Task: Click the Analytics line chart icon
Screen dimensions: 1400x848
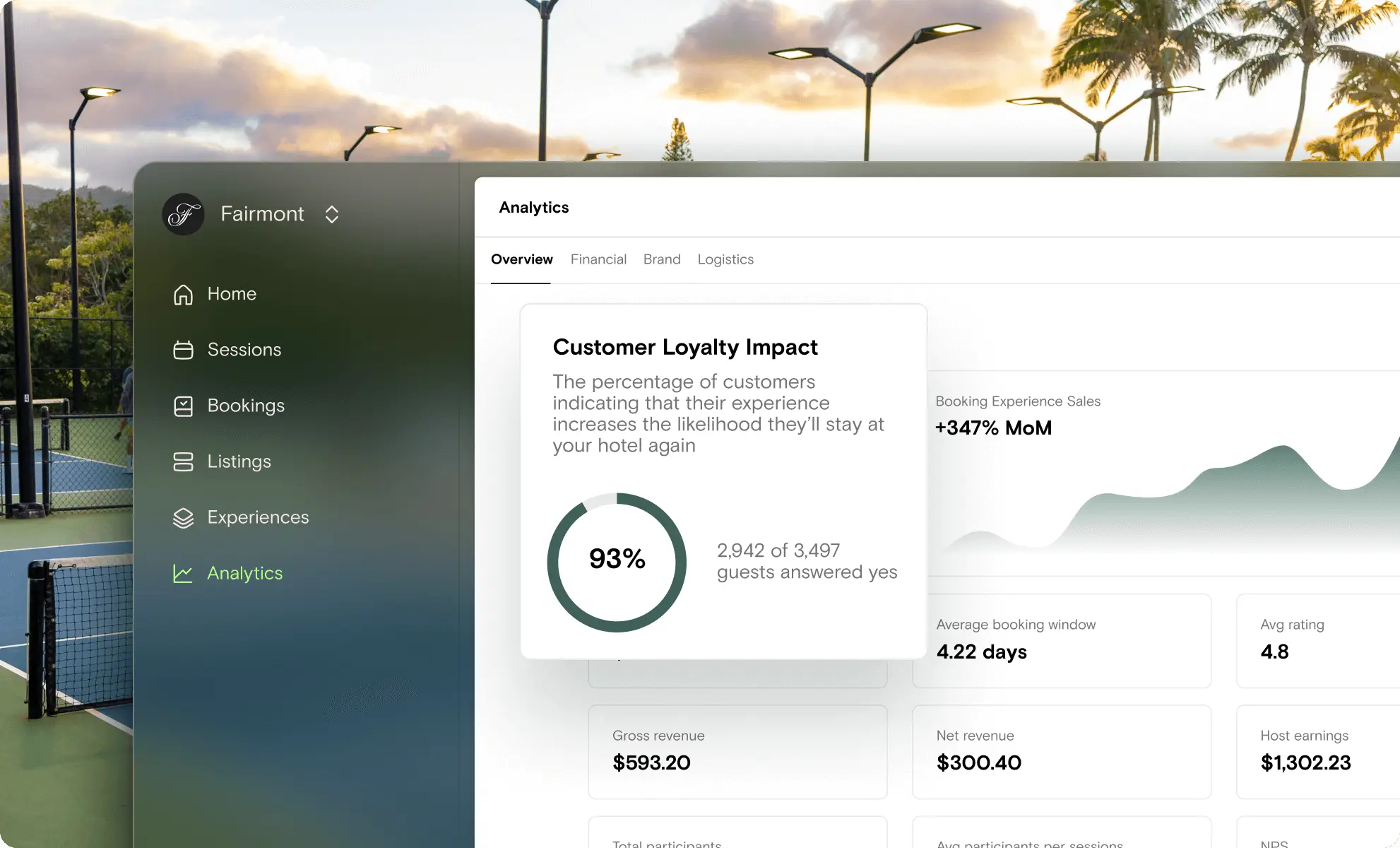Action: pos(183,573)
